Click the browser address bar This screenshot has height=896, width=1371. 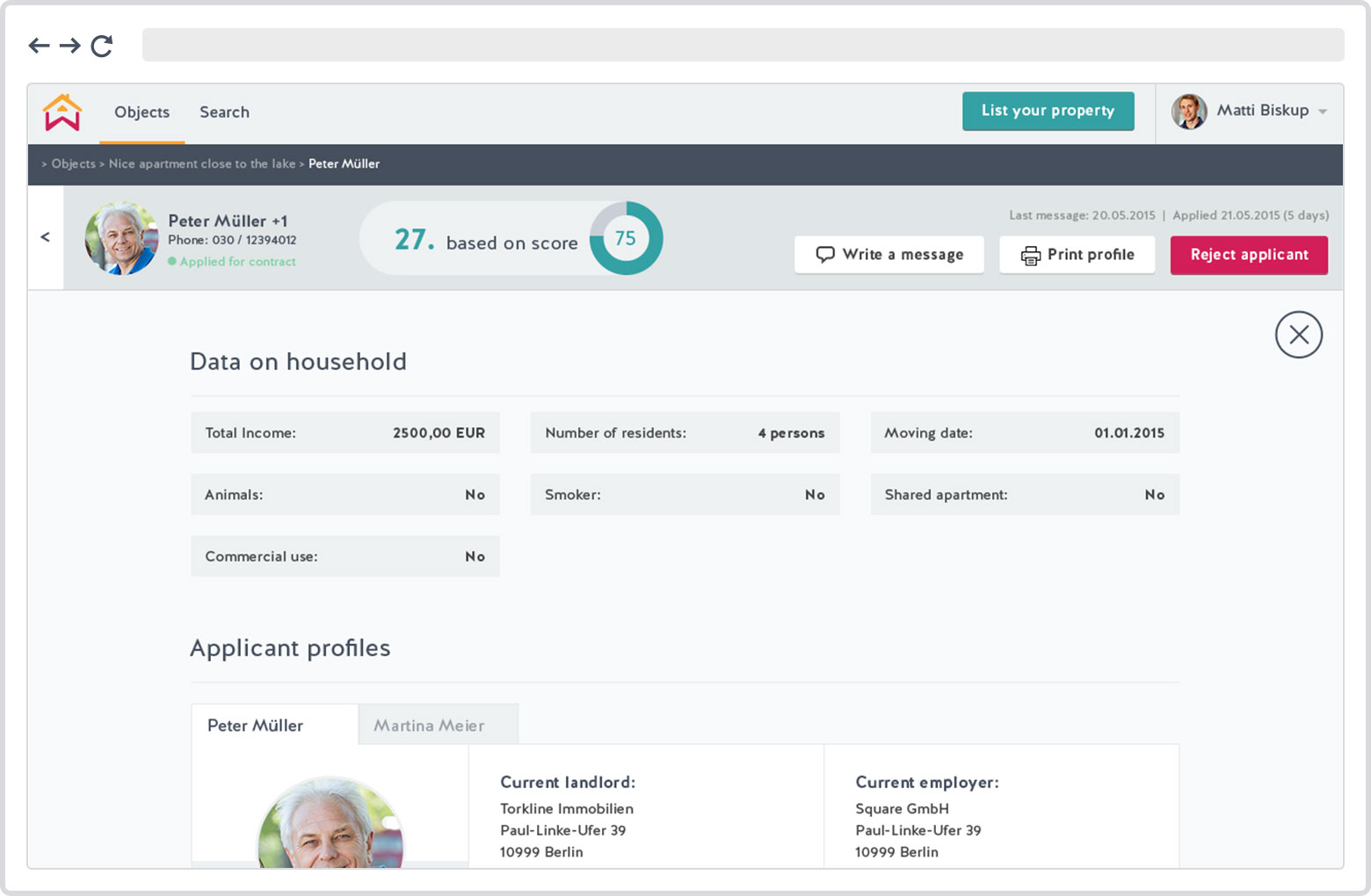[x=743, y=45]
